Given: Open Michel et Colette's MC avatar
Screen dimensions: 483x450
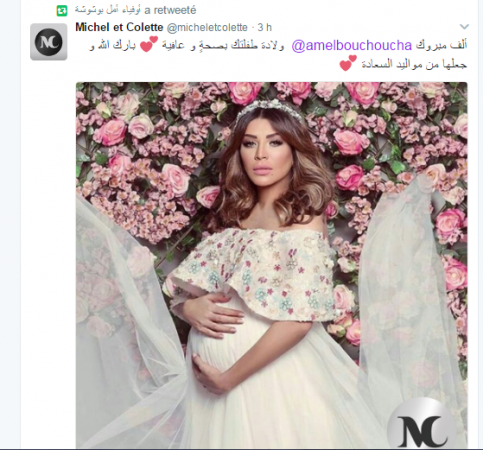Looking at the screenshot, I should 49,42.
